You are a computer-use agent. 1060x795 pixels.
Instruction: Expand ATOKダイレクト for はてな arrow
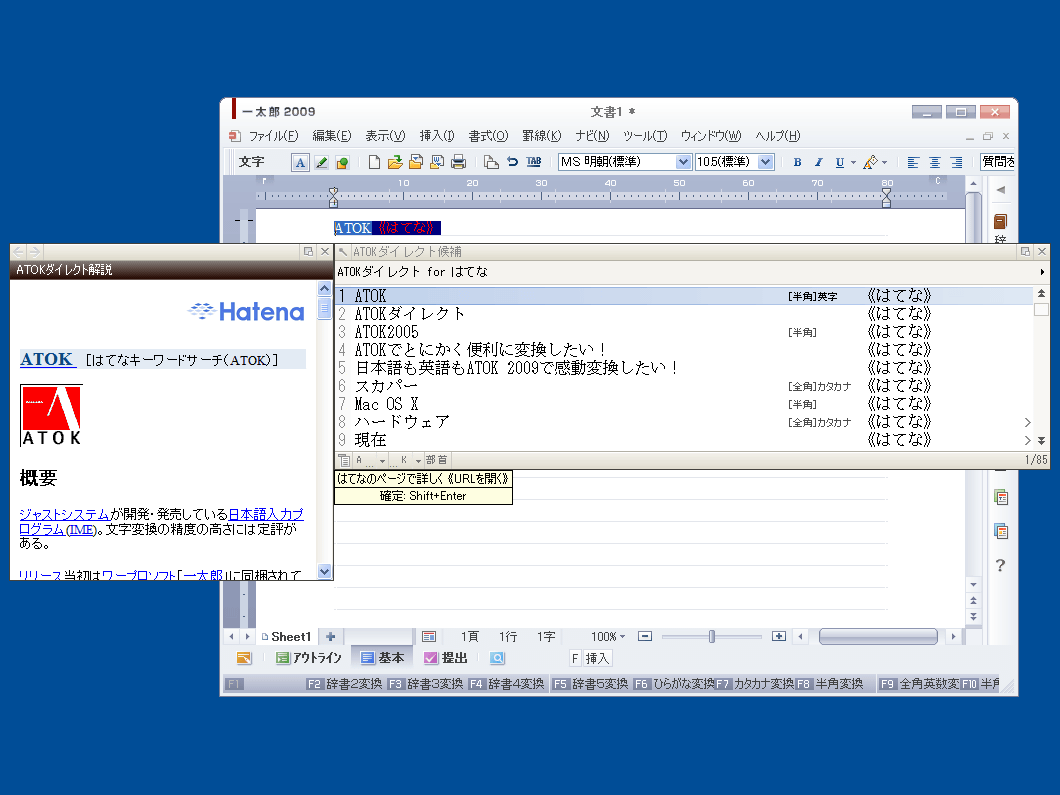click(1042, 272)
